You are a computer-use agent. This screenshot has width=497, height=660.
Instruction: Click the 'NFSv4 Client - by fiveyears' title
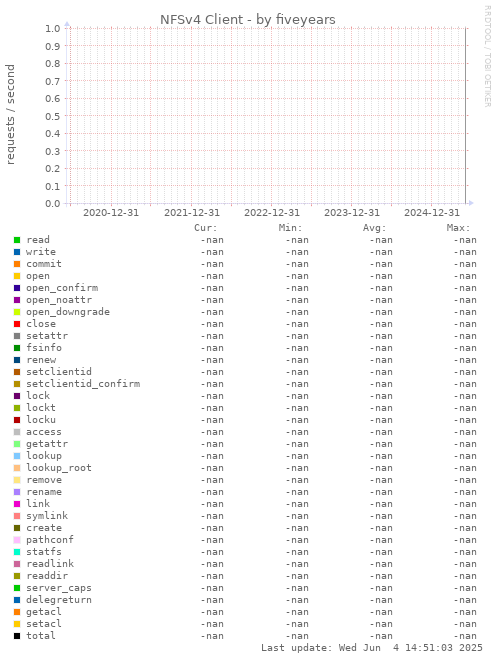click(247, 20)
